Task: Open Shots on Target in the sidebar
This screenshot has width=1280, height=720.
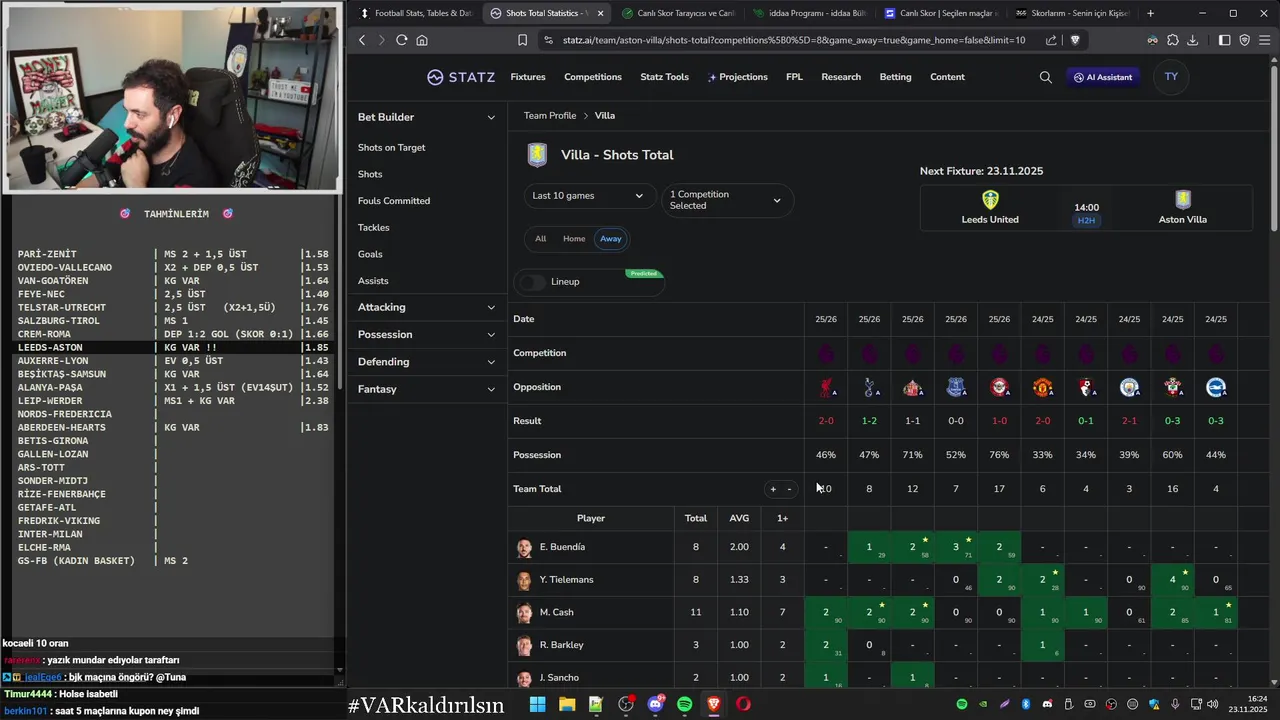Action: (x=391, y=147)
